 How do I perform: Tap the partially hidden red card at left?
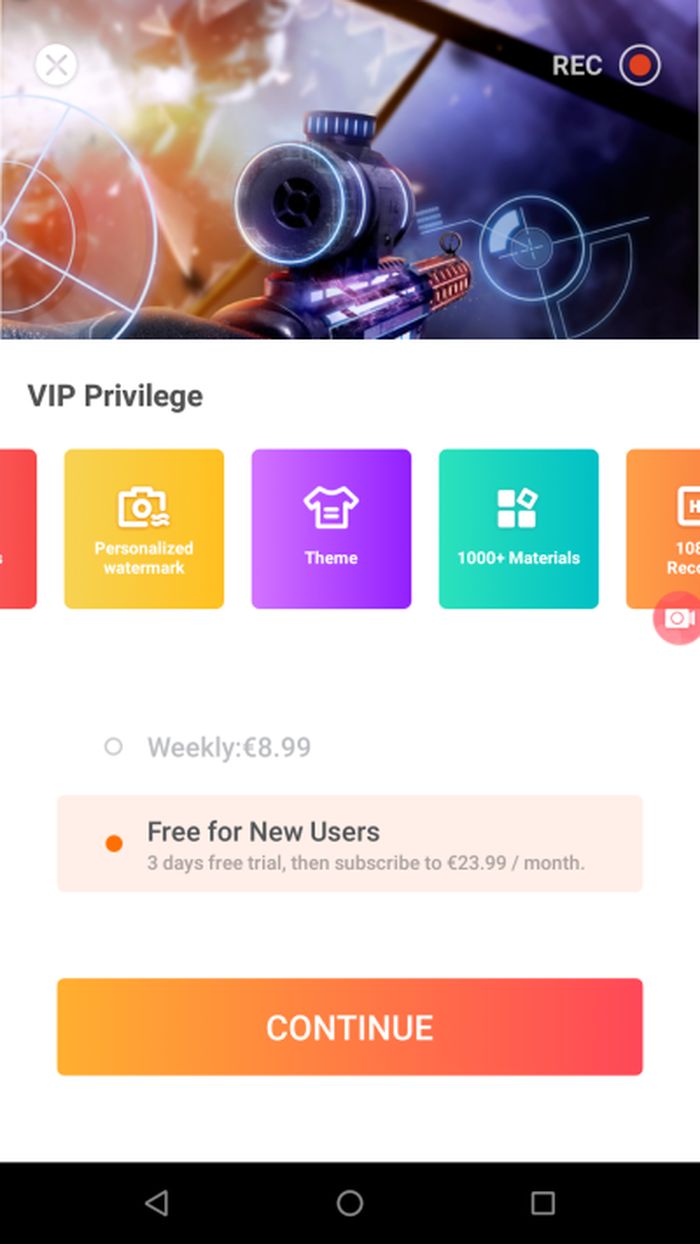[18, 529]
